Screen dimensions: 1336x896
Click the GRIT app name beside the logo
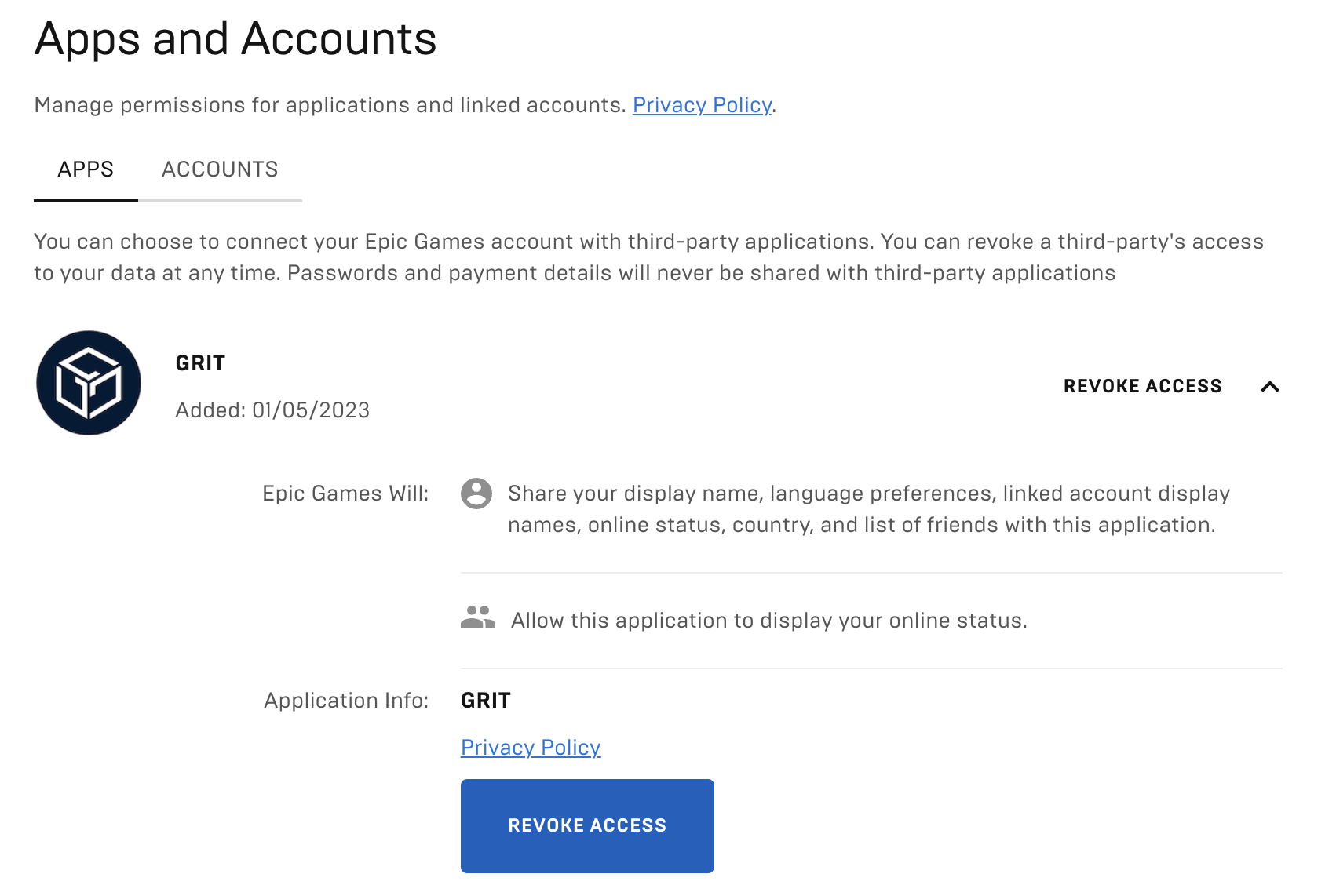click(x=200, y=363)
